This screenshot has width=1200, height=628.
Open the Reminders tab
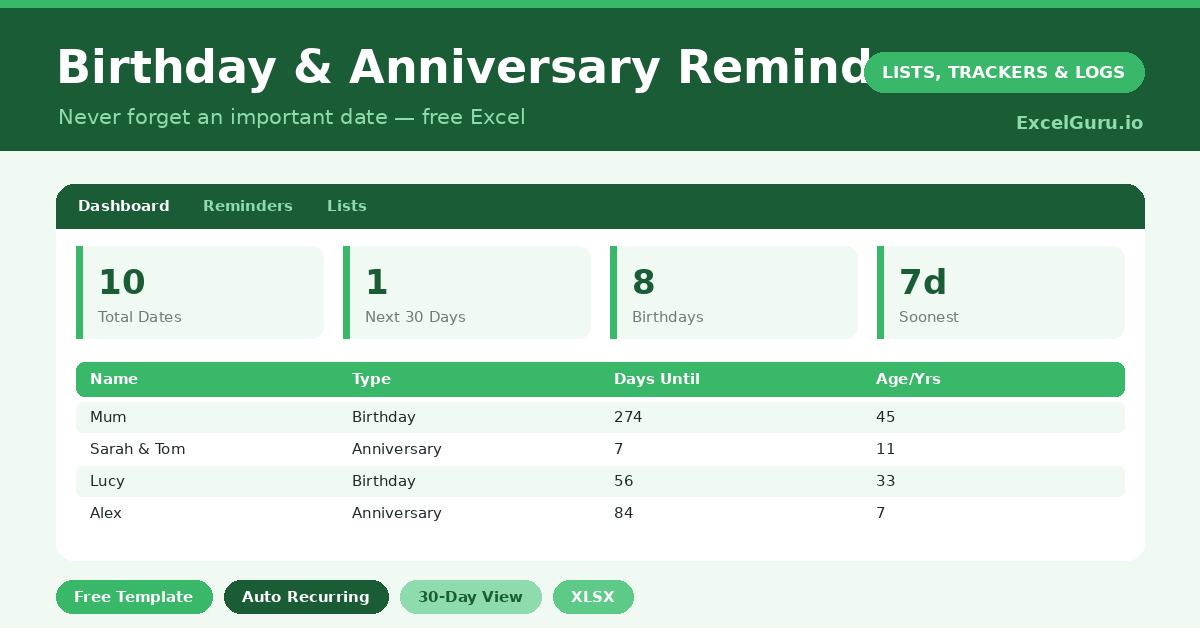(x=248, y=206)
